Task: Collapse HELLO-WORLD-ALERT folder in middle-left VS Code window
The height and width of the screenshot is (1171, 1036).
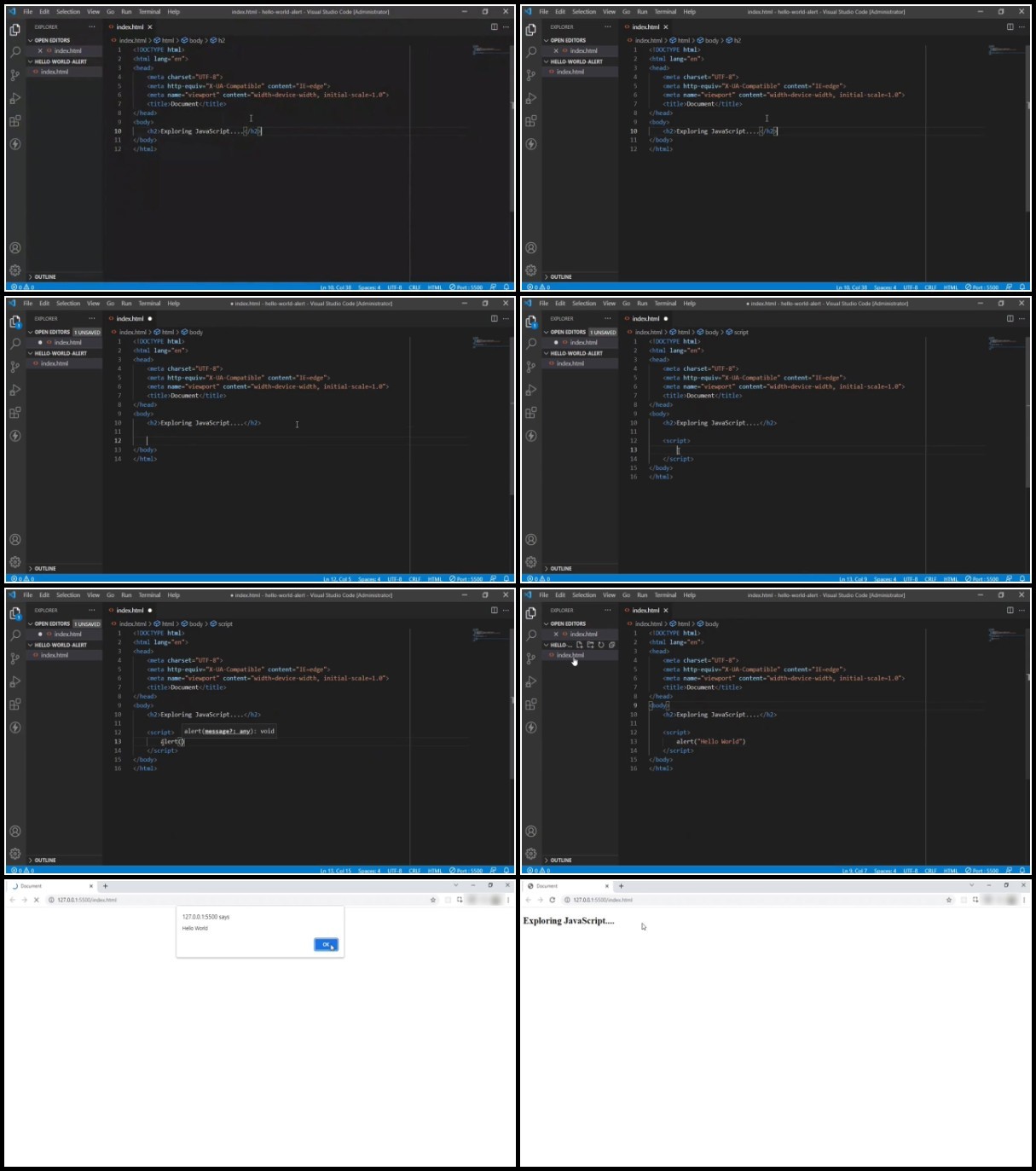Action: pos(60,353)
